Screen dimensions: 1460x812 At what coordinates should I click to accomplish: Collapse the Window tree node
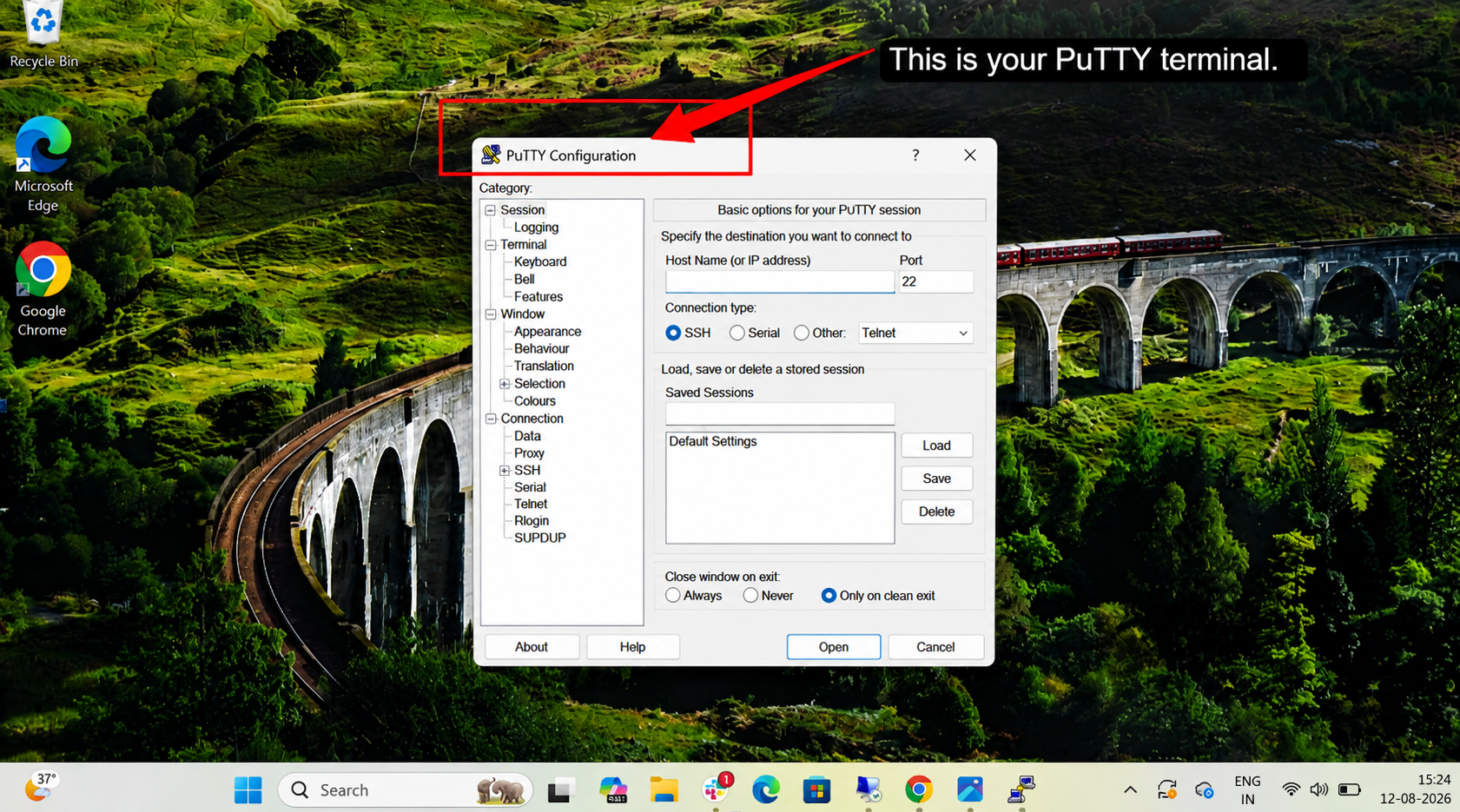coord(491,314)
